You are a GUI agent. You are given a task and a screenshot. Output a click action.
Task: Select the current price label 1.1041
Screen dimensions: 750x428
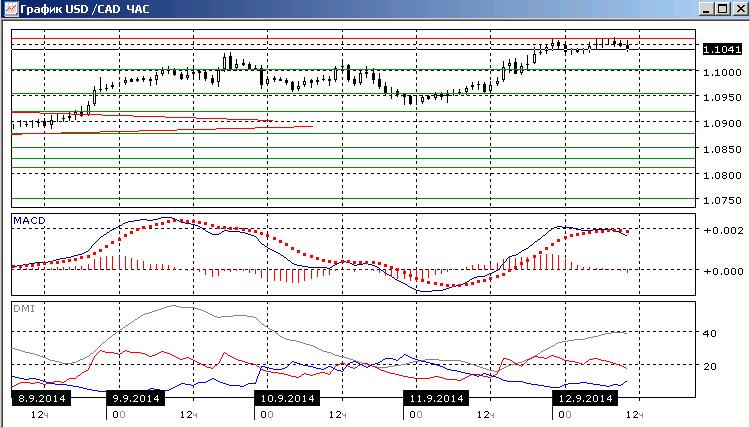coord(722,49)
